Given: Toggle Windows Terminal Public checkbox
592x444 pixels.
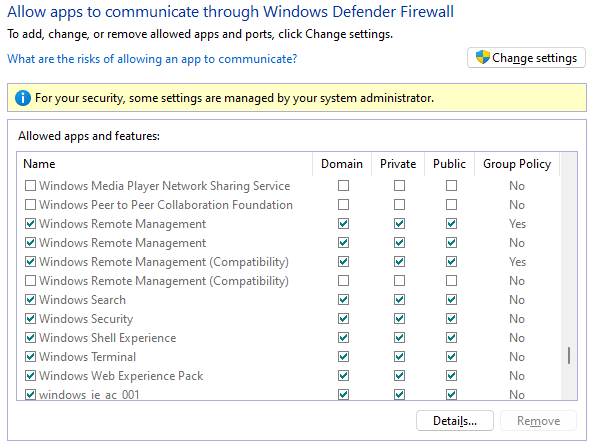Looking at the screenshot, I should [x=451, y=357].
